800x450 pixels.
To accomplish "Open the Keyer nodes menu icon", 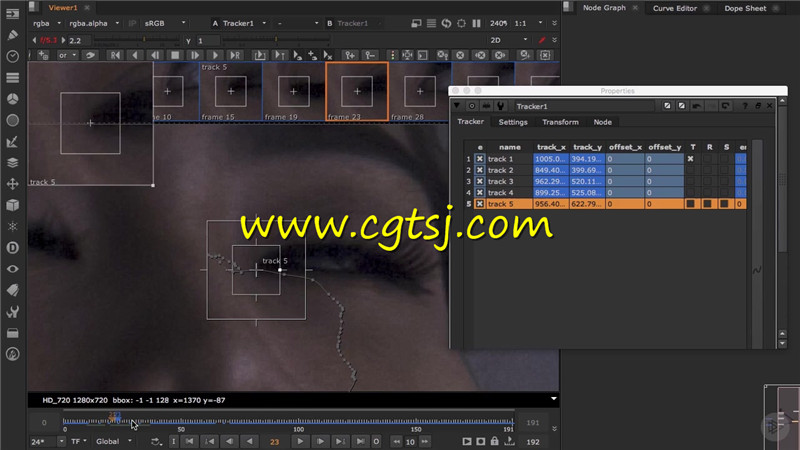I will [13, 142].
